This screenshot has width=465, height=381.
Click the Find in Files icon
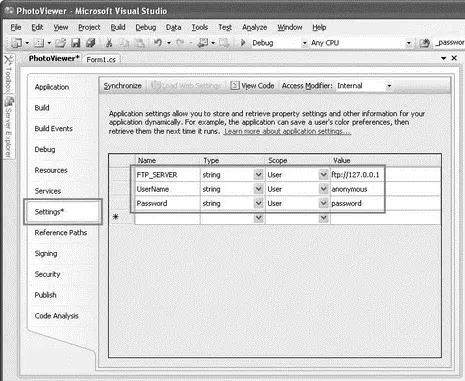click(x=424, y=43)
